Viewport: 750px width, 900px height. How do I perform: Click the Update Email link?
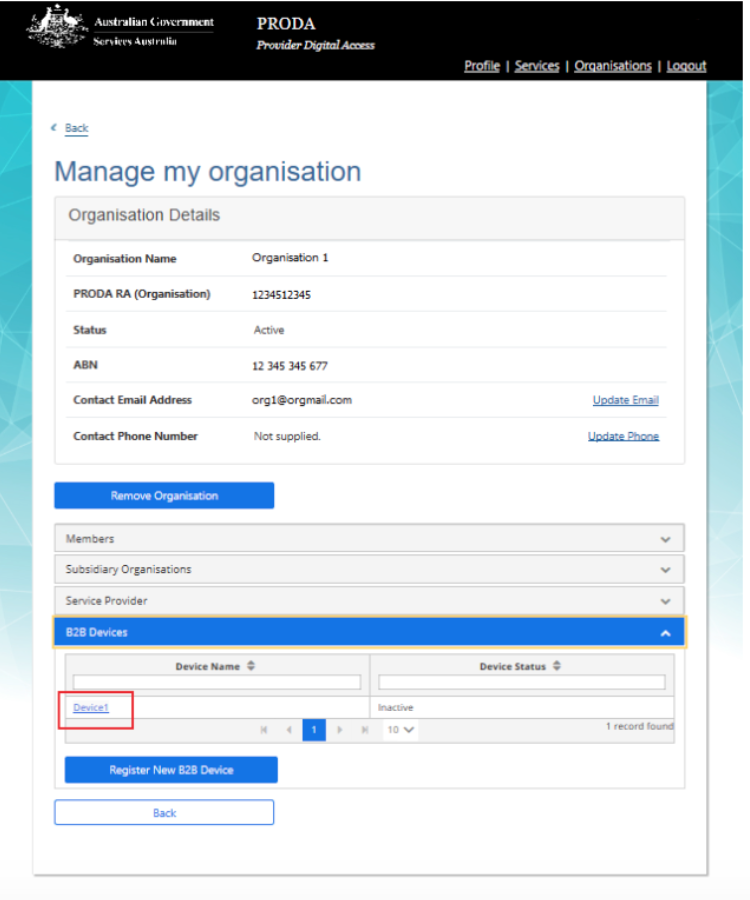click(x=625, y=401)
